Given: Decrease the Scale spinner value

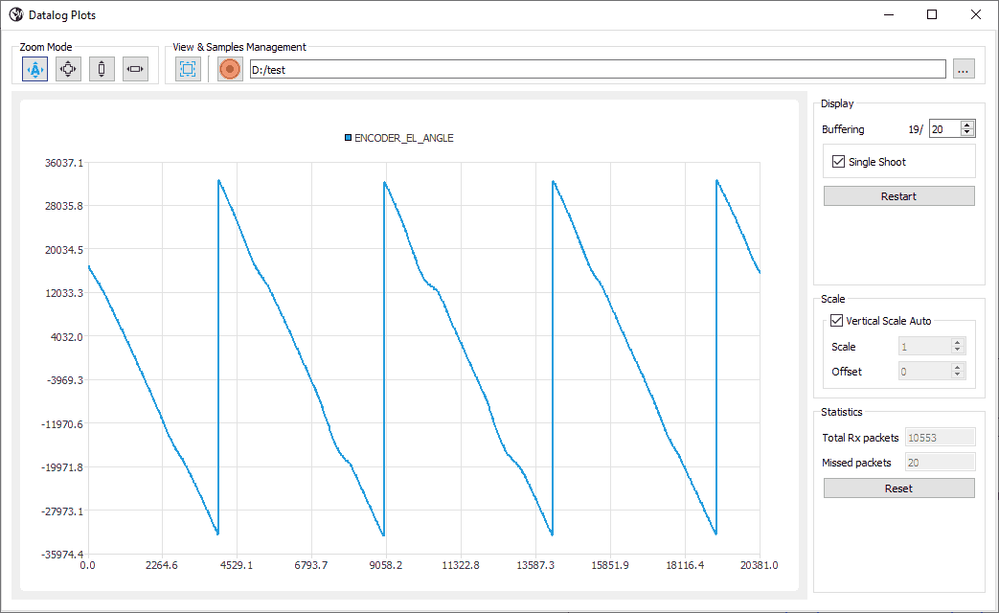Looking at the screenshot, I should coord(958,350).
